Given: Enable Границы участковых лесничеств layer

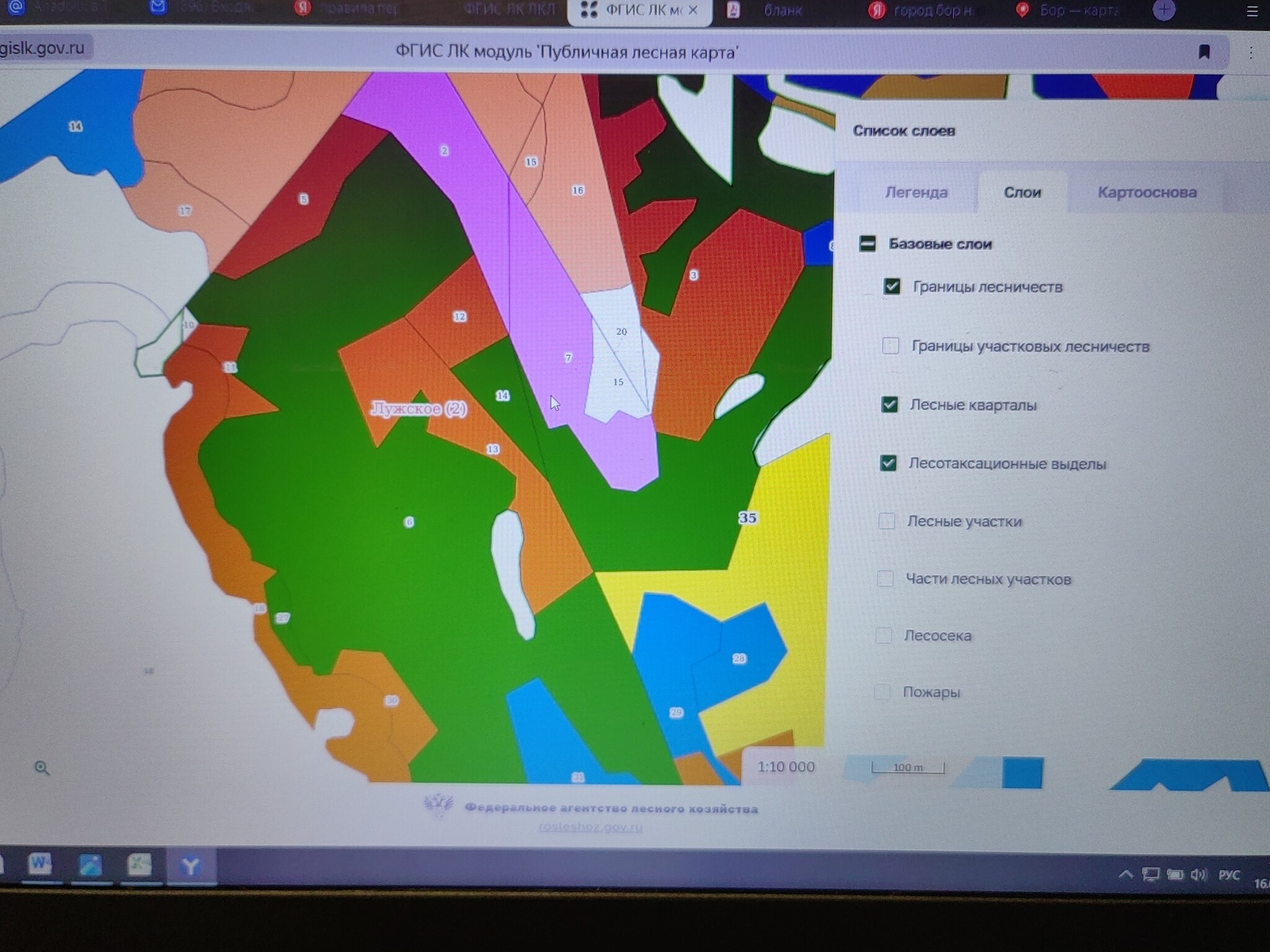Looking at the screenshot, I should [x=890, y=346].
